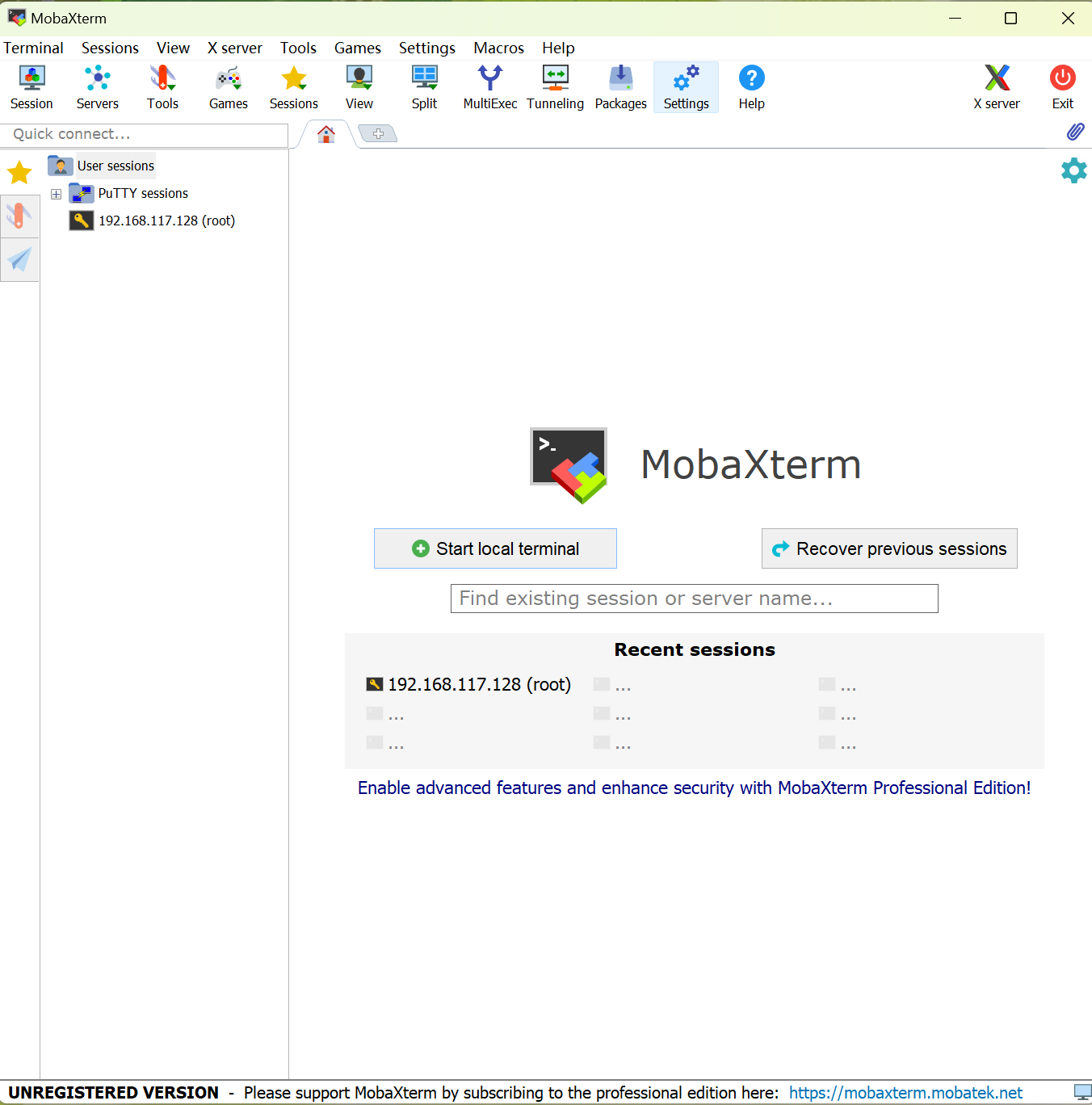Viewport: 1092px width, 1105px height.
Task: Click Recover previous sessions button
Action: click(x=889, y=548)
